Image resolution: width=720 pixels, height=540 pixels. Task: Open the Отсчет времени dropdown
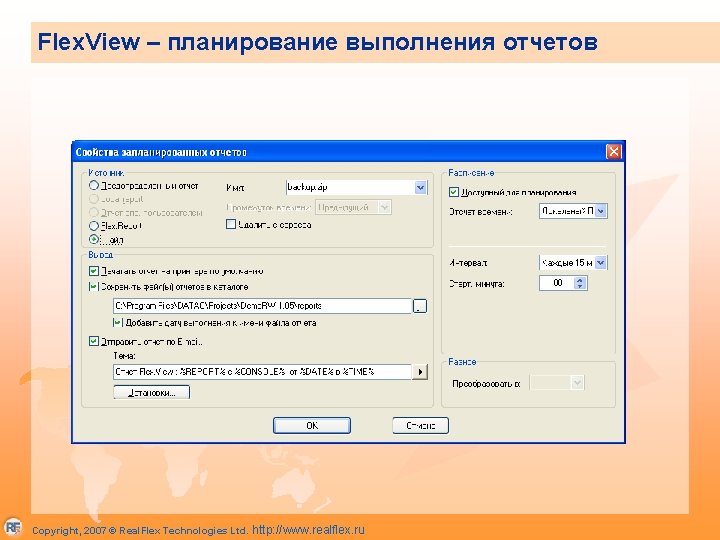point(601,211)
